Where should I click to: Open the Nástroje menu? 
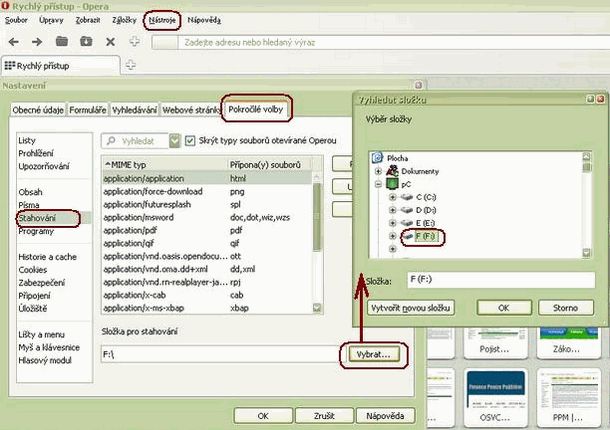coord(162,20)
